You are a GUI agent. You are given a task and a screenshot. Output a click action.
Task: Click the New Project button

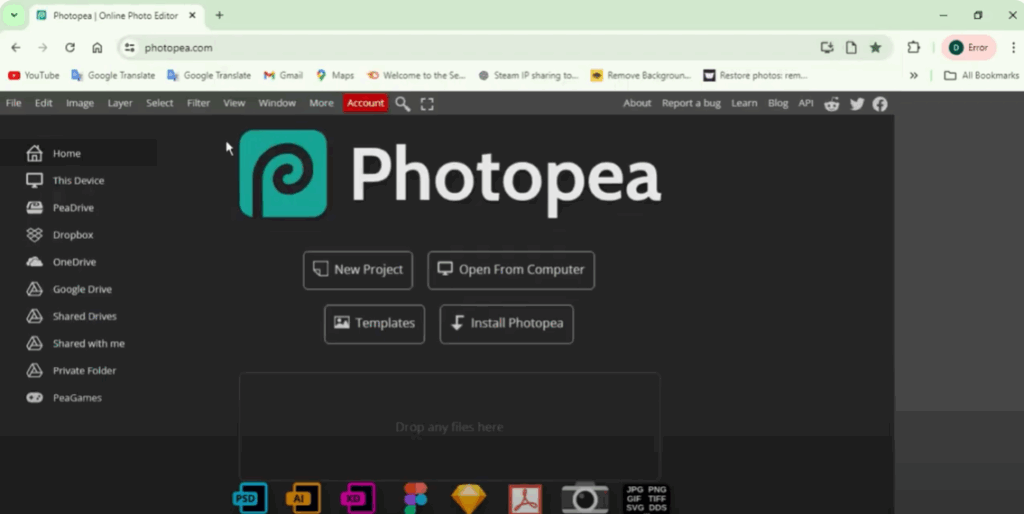[x=358, y=270]
